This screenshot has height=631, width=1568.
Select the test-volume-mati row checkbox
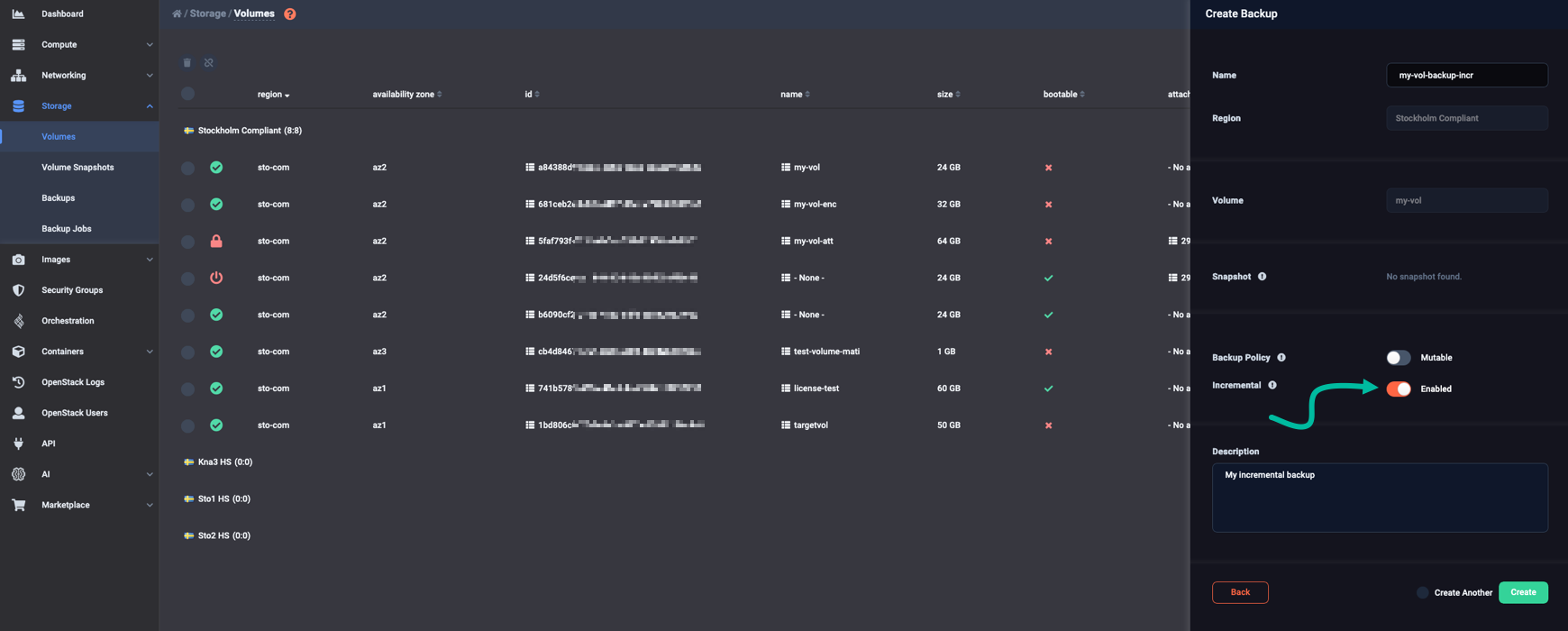187,352
